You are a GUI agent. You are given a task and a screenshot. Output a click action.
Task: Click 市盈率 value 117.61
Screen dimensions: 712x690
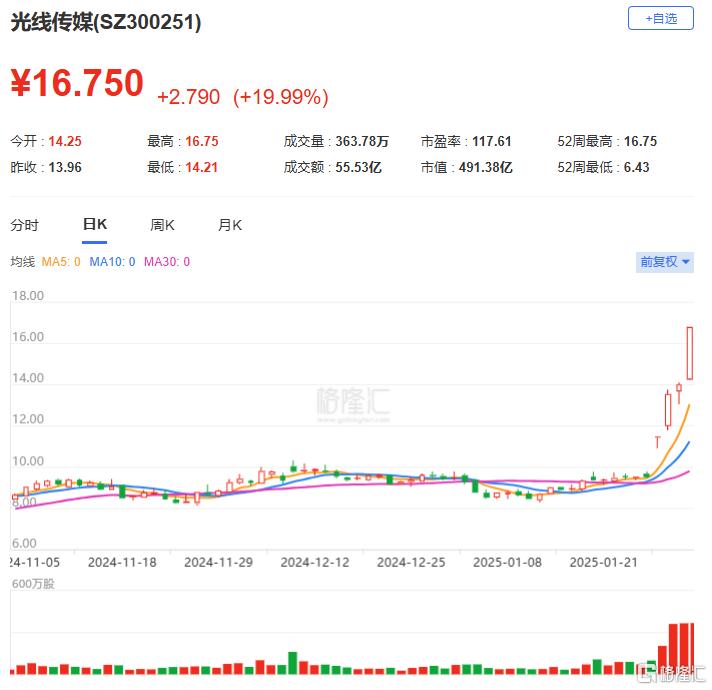pos(492,141)
